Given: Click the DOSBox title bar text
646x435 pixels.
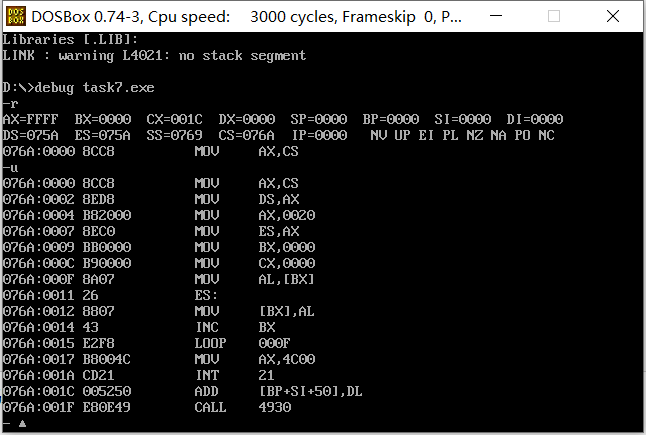Looking at the screenshot, I should pos(246,17).
